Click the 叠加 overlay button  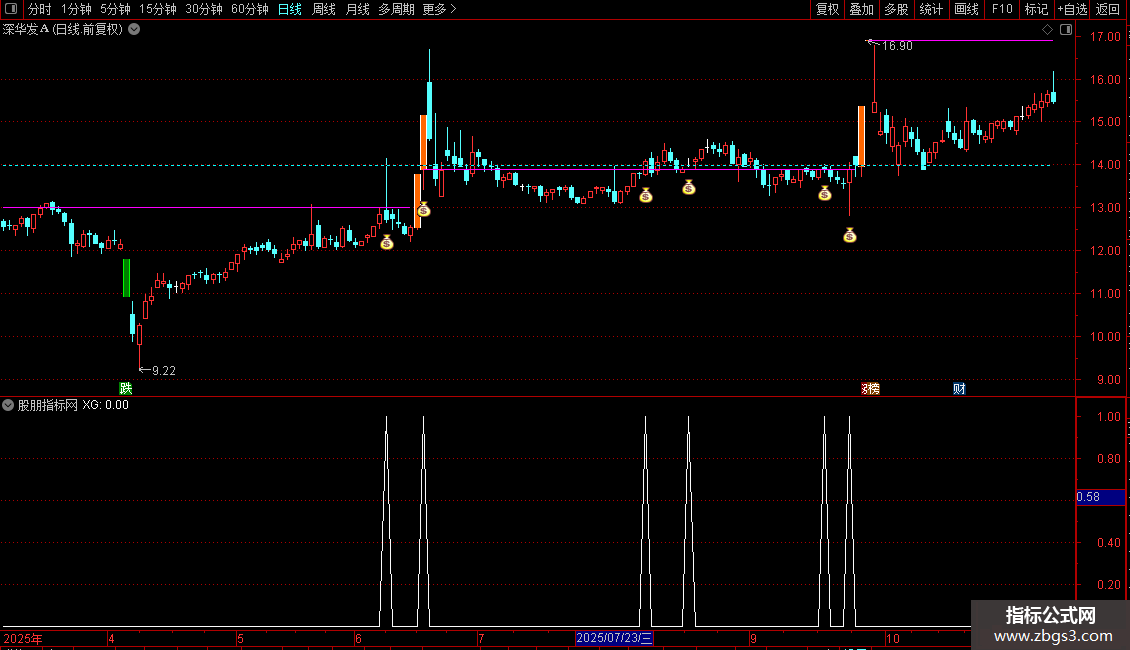[x=861, y=9]
